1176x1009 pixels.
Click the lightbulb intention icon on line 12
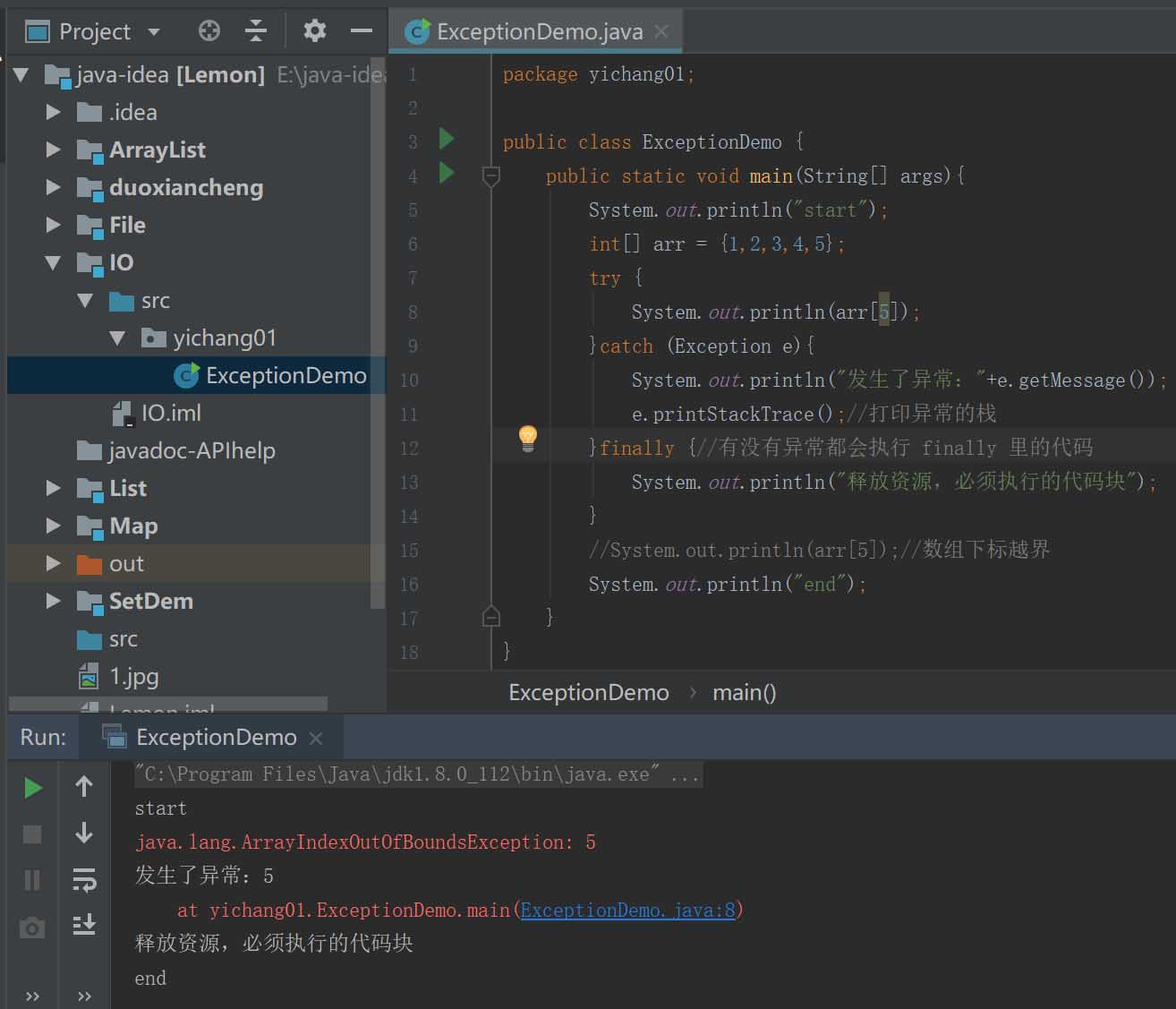coord(528,439)
